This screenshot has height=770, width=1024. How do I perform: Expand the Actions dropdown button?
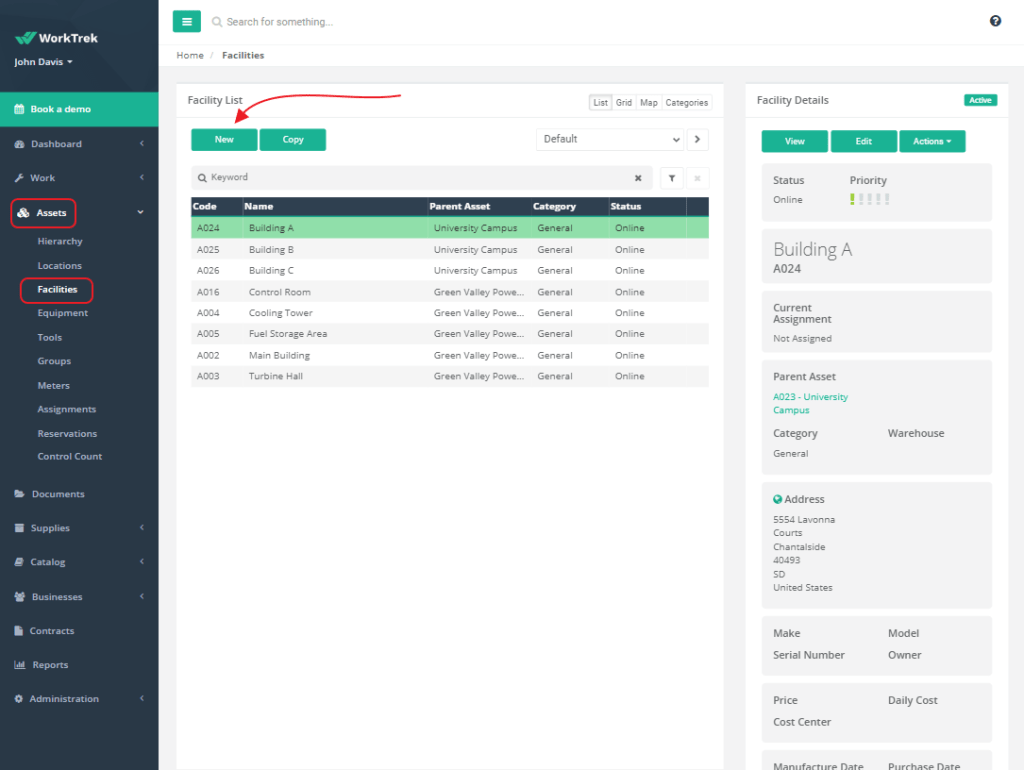pyautogui.click(x=932, y=142)
